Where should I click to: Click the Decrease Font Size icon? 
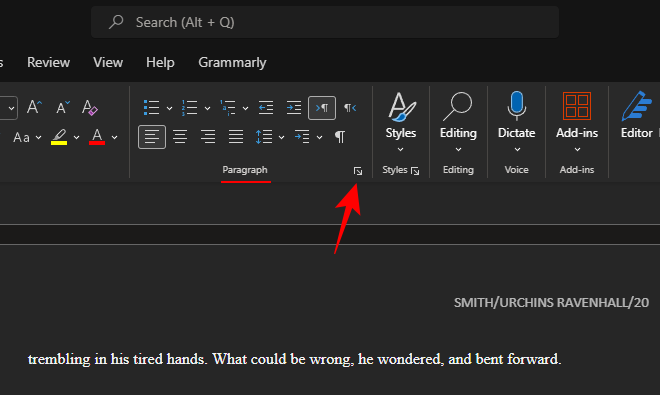[63, 107]
